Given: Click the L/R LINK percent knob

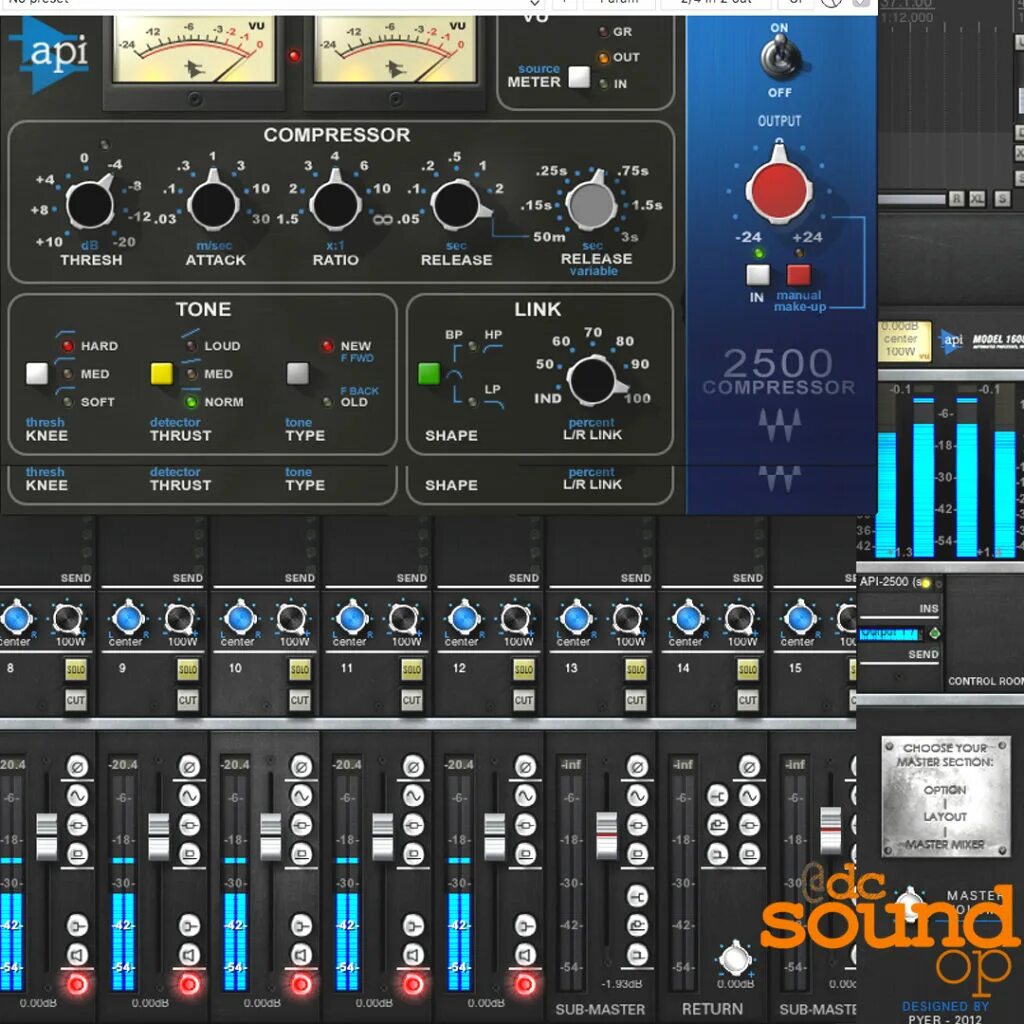Looking at the screenshot, I should pyautogui.click(x=592, y=380).
